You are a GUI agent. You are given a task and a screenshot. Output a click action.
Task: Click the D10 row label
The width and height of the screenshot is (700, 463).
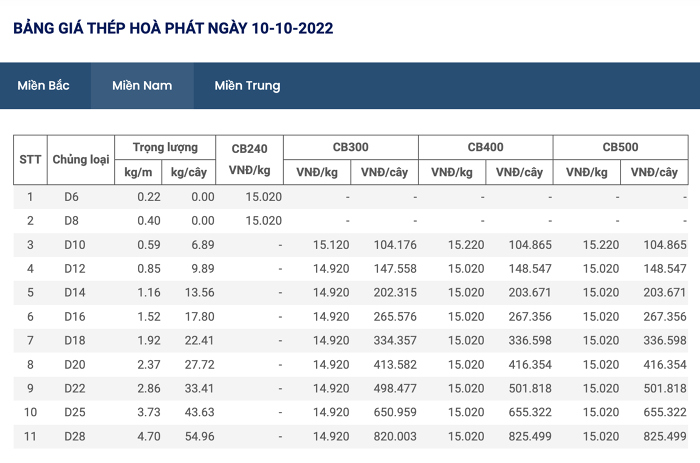[75, 245]
